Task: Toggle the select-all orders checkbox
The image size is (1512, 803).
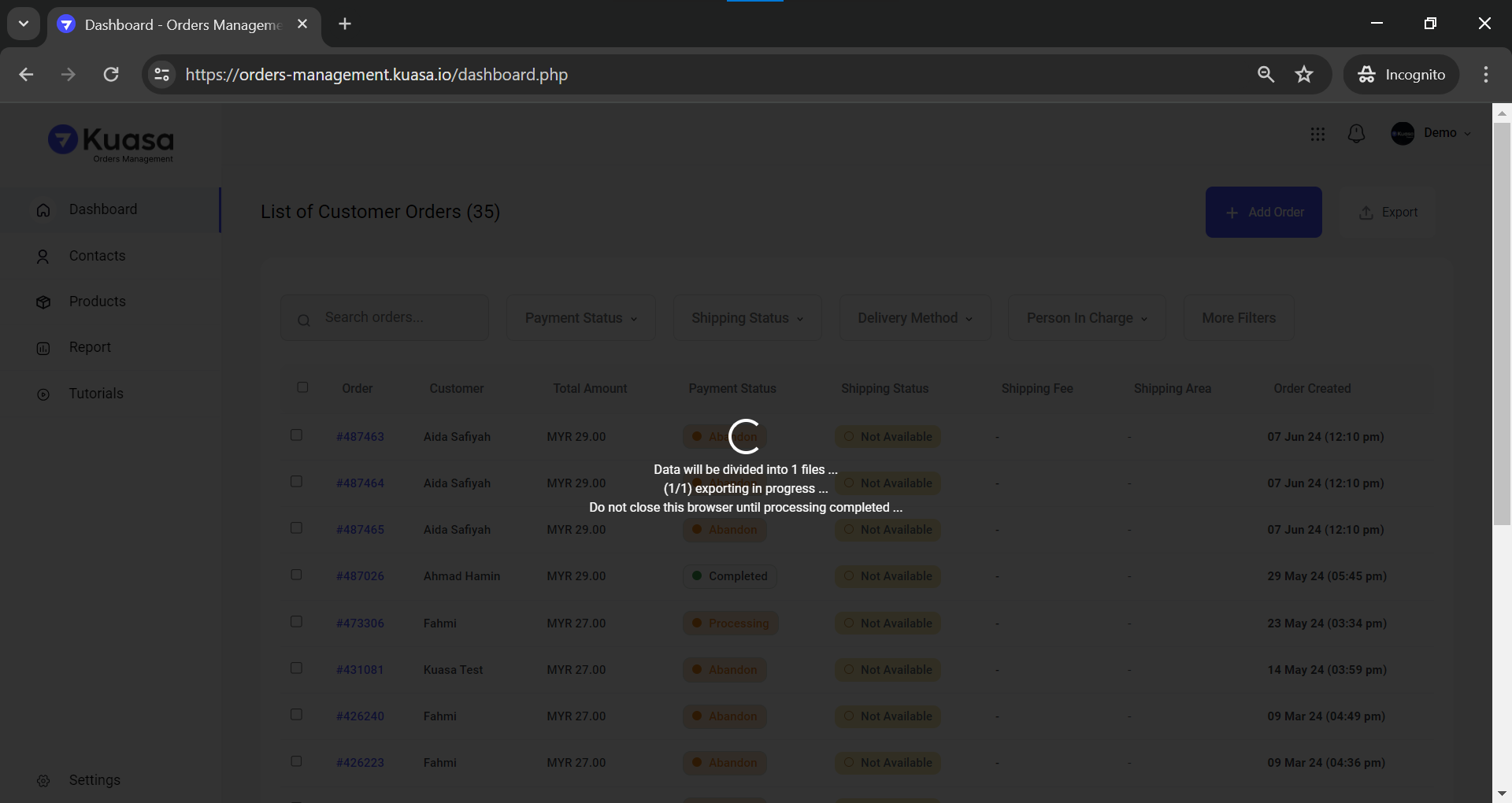Action: 302,387
